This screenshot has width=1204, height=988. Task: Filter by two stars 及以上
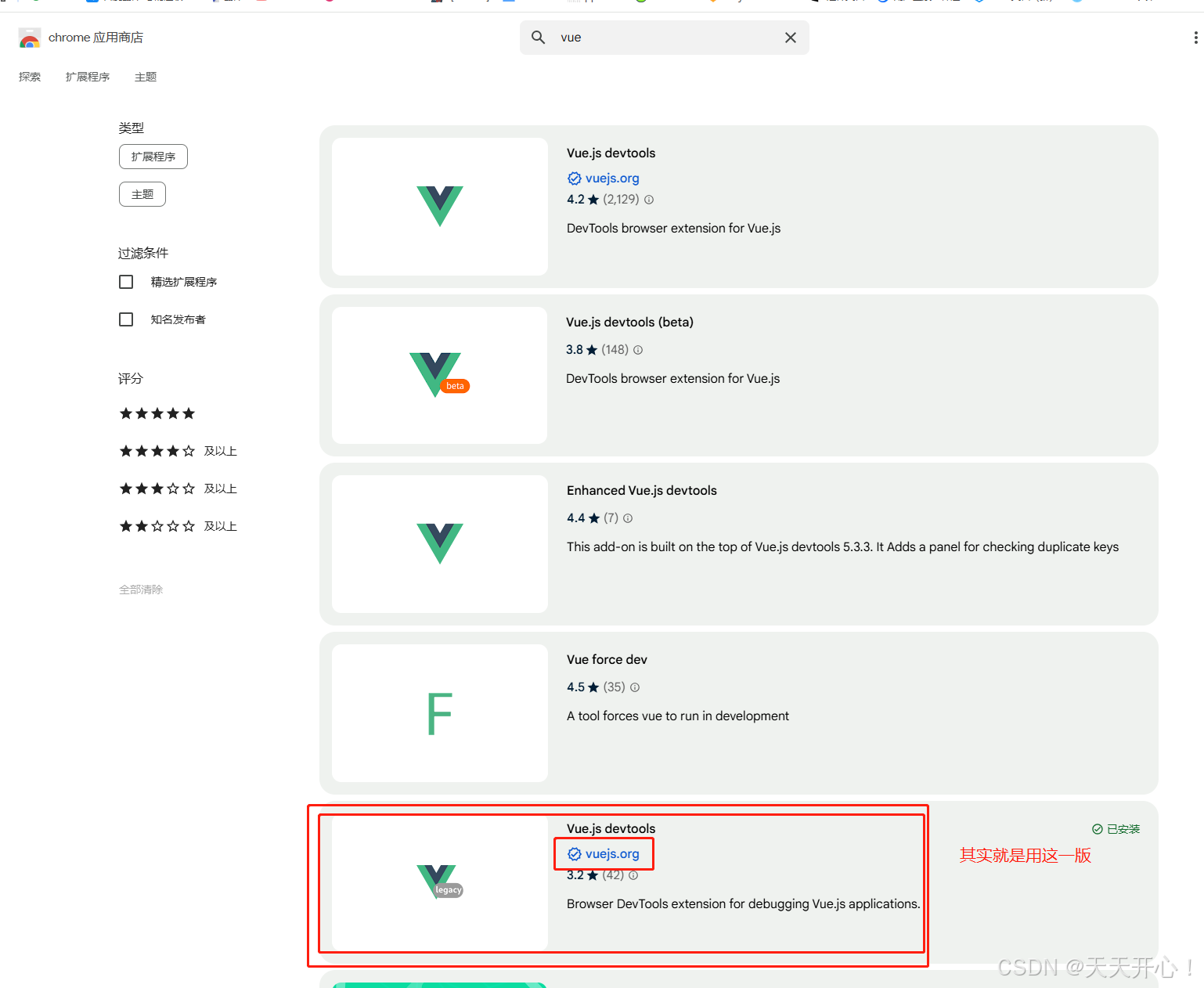pos(178,526)
